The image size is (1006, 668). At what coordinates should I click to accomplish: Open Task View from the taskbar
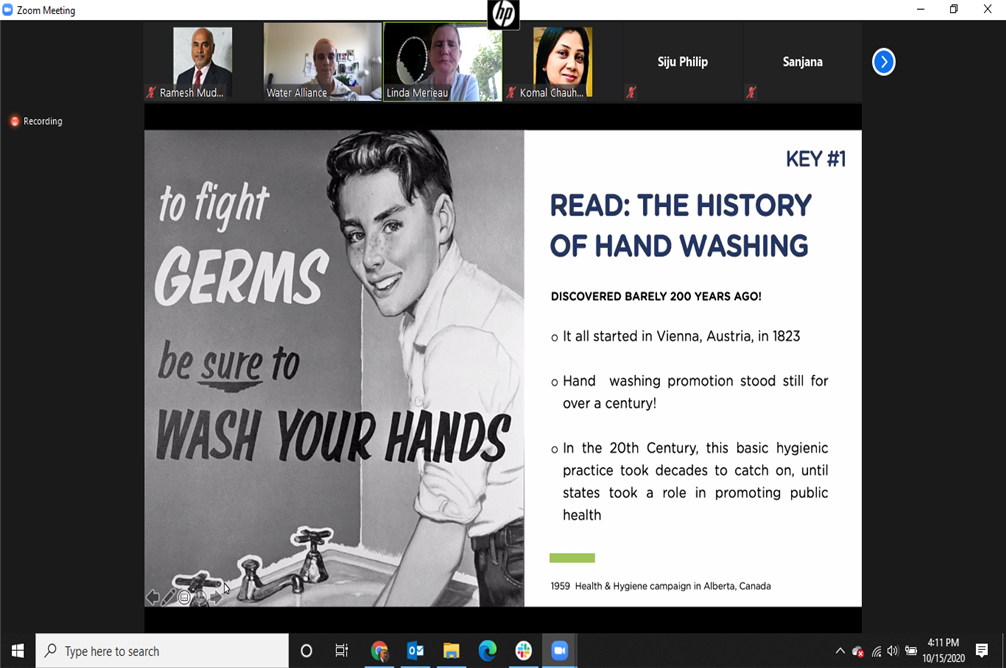341,651
